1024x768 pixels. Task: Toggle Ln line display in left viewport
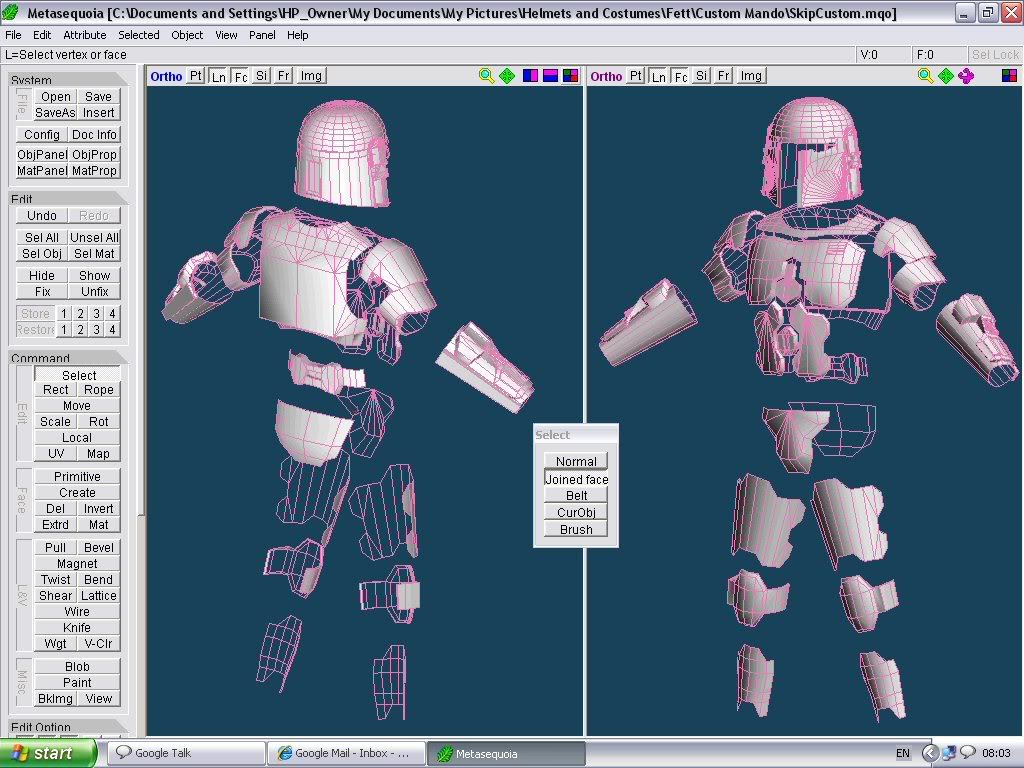[219, 76]
